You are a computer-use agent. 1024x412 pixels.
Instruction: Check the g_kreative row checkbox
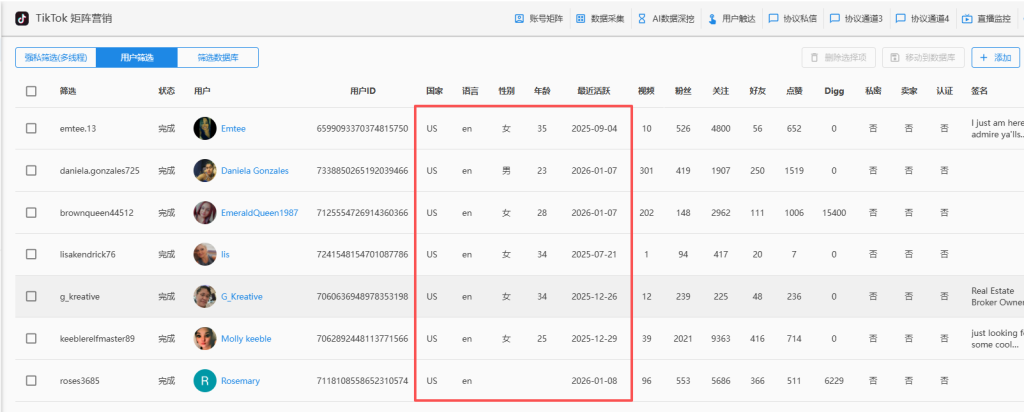(31, 296)
